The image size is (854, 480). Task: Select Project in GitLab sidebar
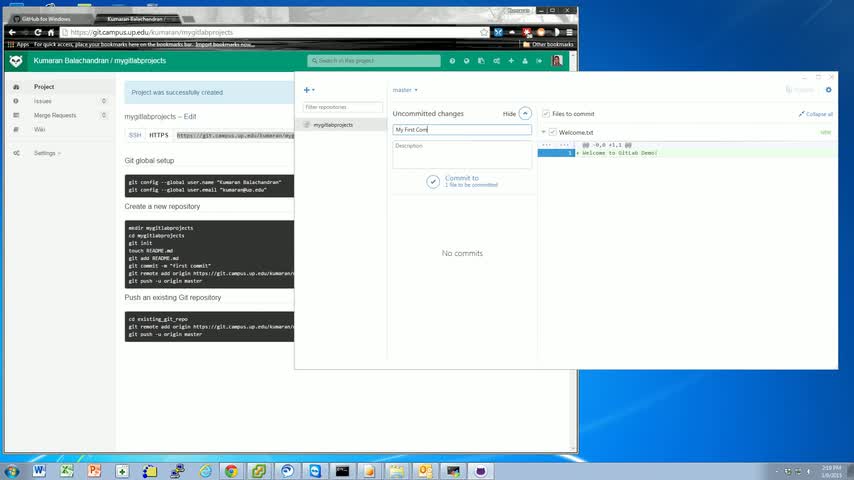point(44,87)
